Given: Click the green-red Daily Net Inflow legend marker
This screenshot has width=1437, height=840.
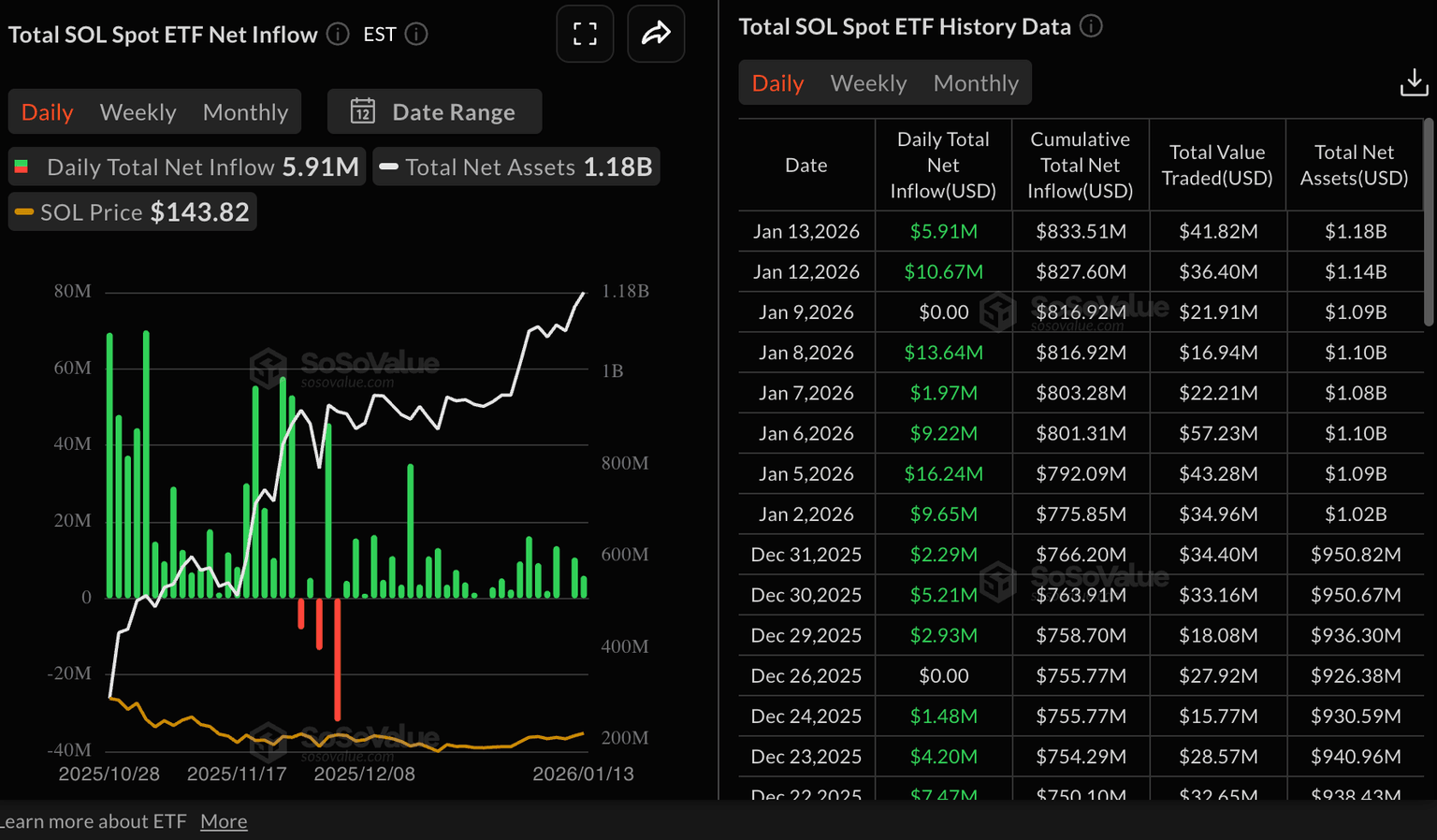Looking at the screenshot, I should click(x=22, y=167).
